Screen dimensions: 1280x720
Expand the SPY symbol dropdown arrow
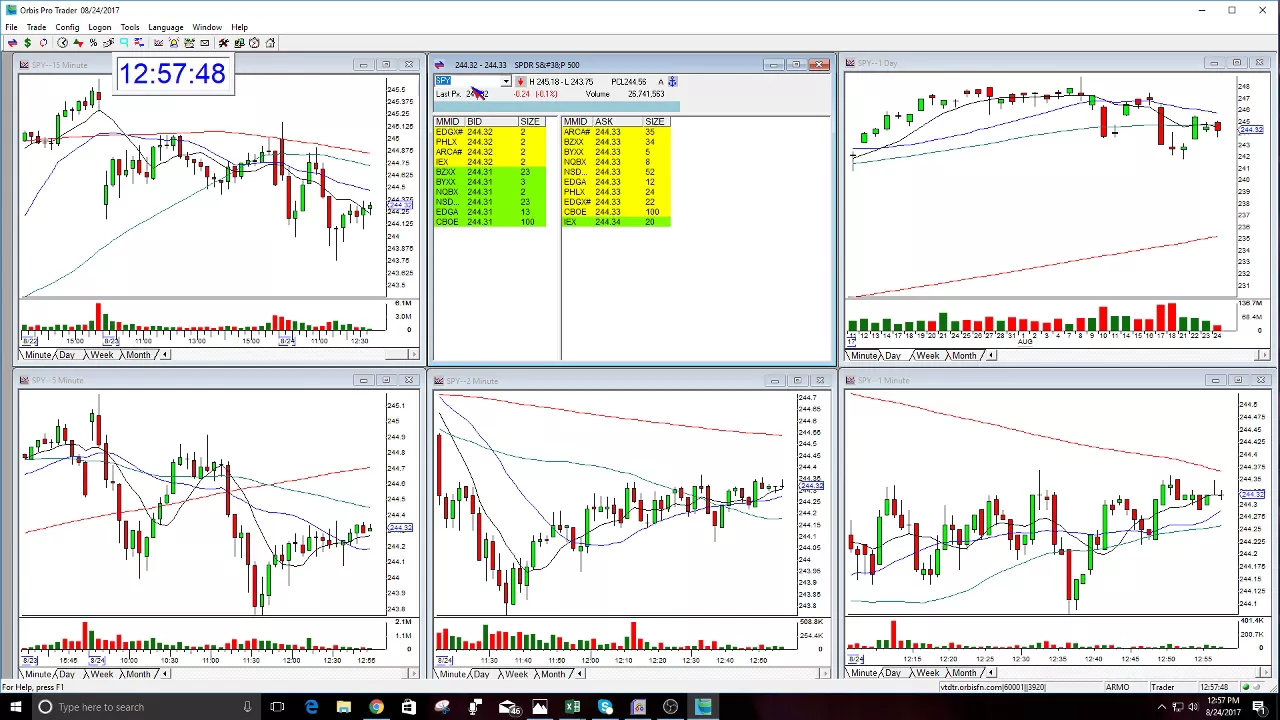click(506, 82)
